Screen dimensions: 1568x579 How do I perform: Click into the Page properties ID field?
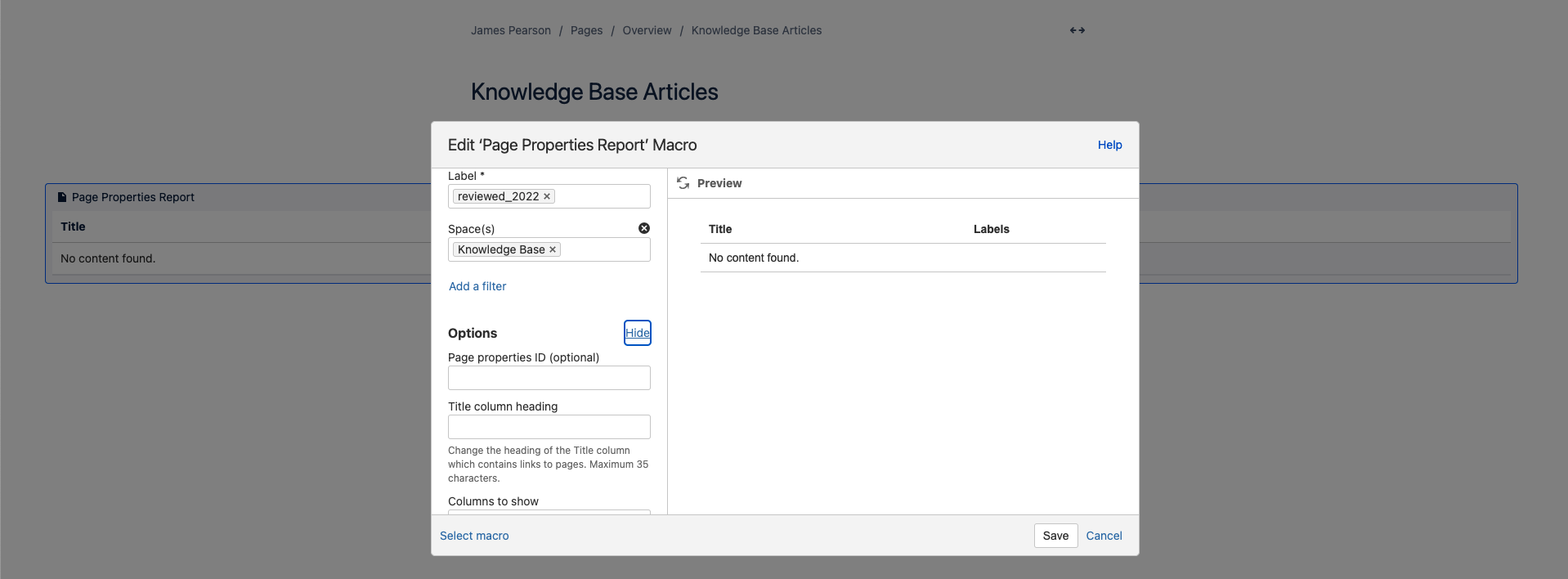coord(549,378)
